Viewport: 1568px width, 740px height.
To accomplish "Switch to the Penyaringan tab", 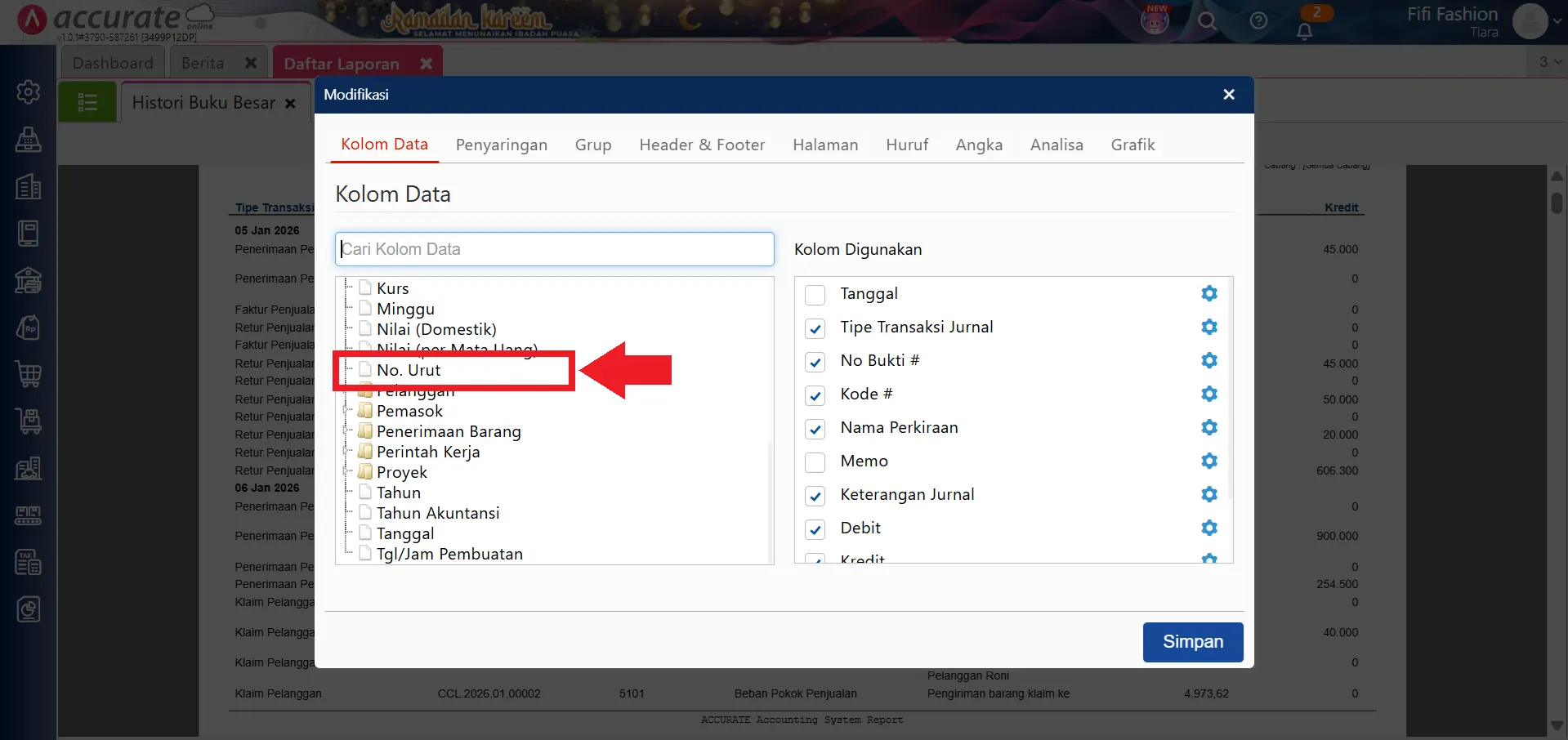I will pyautogui.click(x=501, y=145).
